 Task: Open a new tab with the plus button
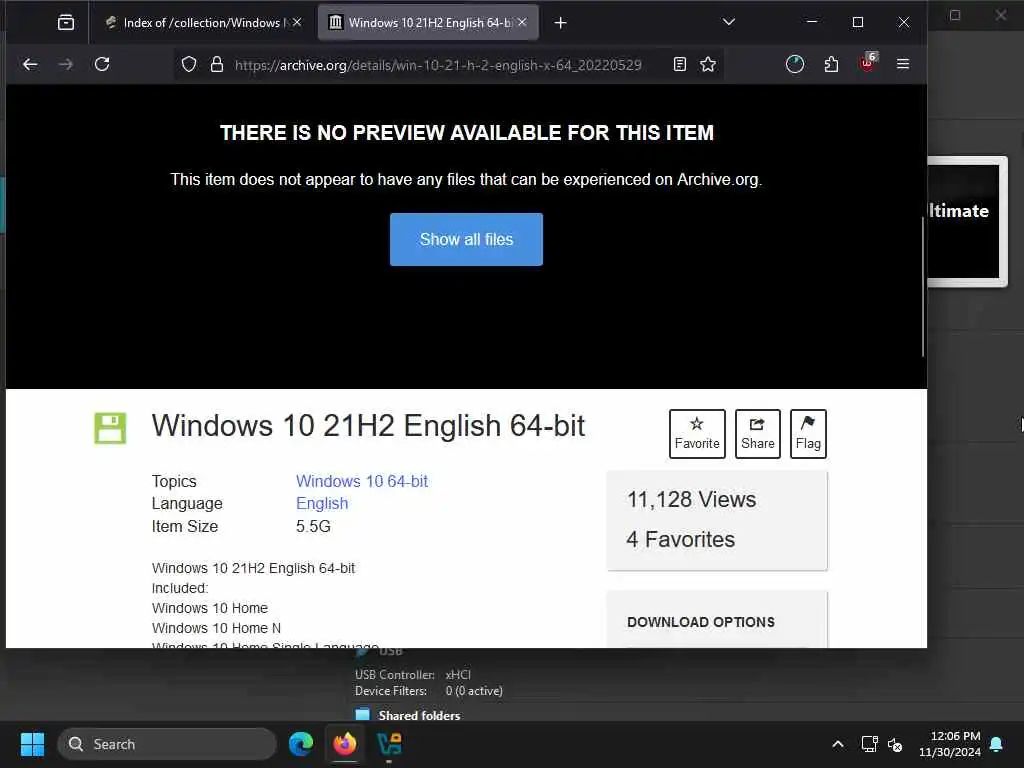point(560,23)
